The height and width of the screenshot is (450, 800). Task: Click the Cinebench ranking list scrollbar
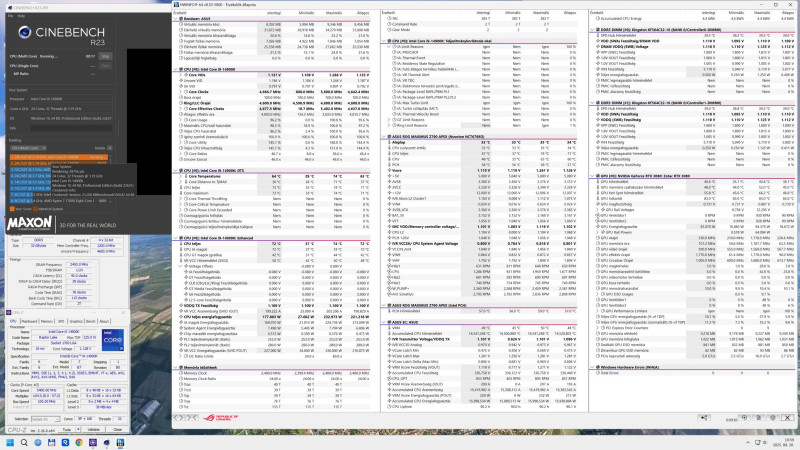coord(111,179)
